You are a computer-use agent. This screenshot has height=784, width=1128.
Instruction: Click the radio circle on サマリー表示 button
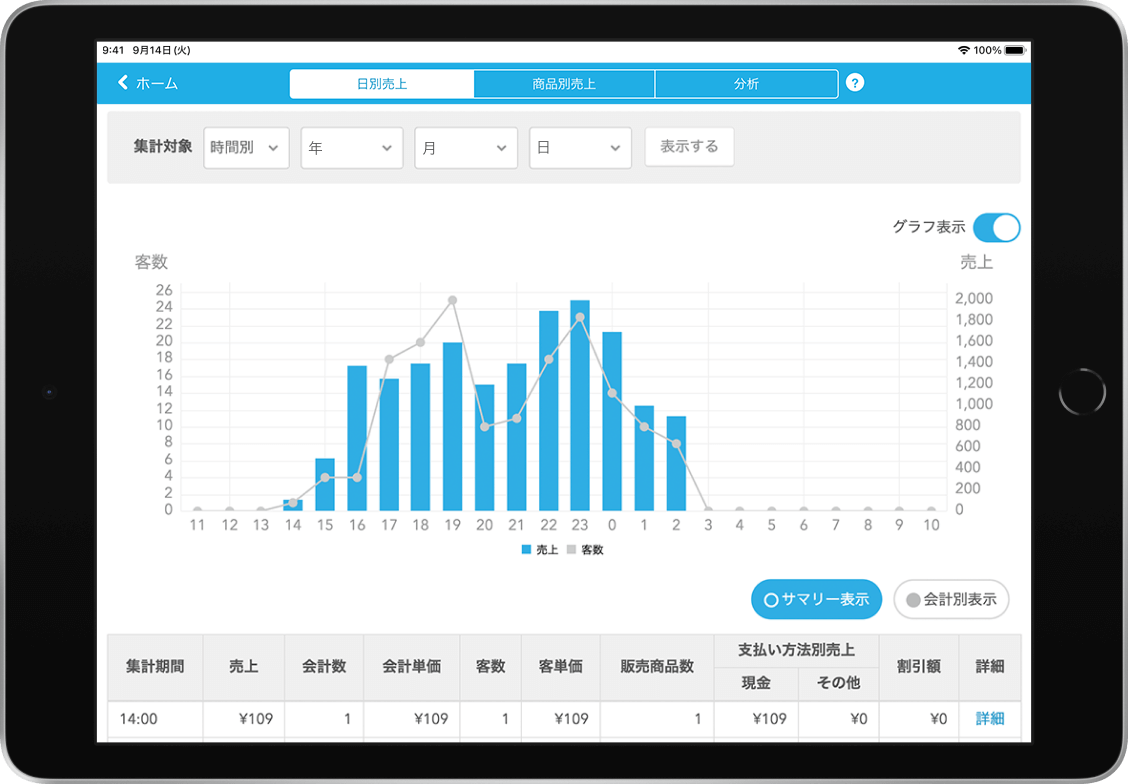(770, 599)
